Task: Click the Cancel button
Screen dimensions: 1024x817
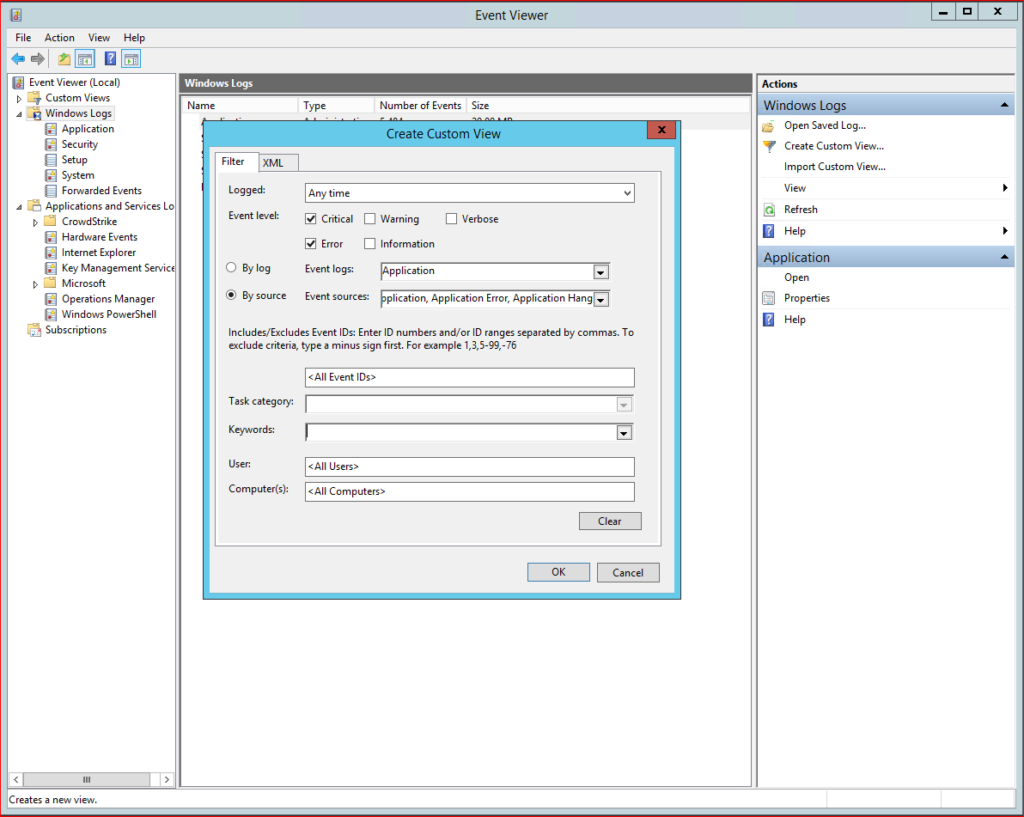Action: 628,573
